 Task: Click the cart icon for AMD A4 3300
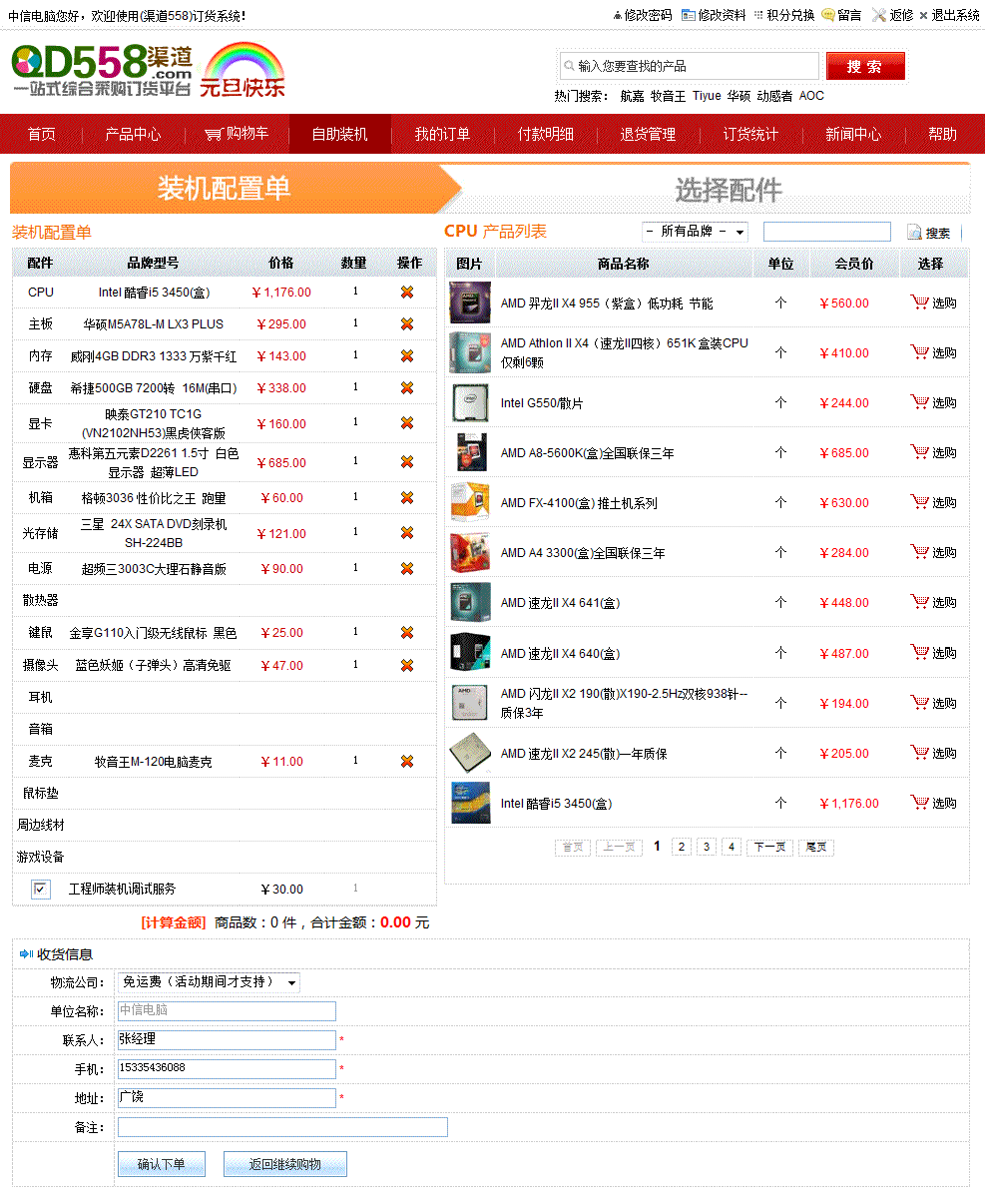pyautogui.click(x=920, y=552)
